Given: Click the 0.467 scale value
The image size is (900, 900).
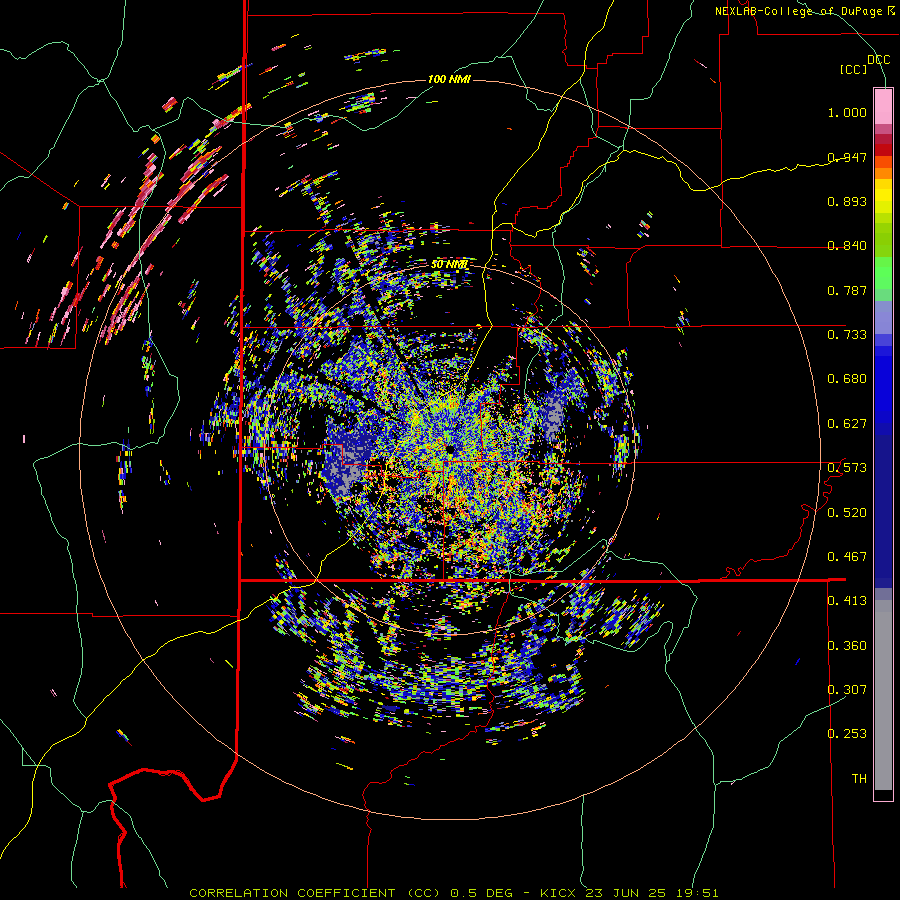Looking at the screenshot, I should 847,557.
